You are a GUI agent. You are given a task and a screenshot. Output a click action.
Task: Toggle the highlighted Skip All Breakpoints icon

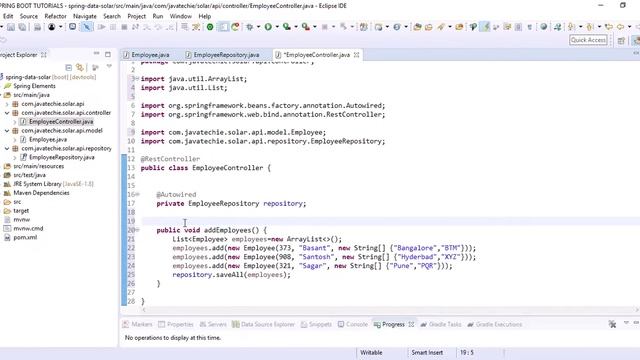[87, 27]
